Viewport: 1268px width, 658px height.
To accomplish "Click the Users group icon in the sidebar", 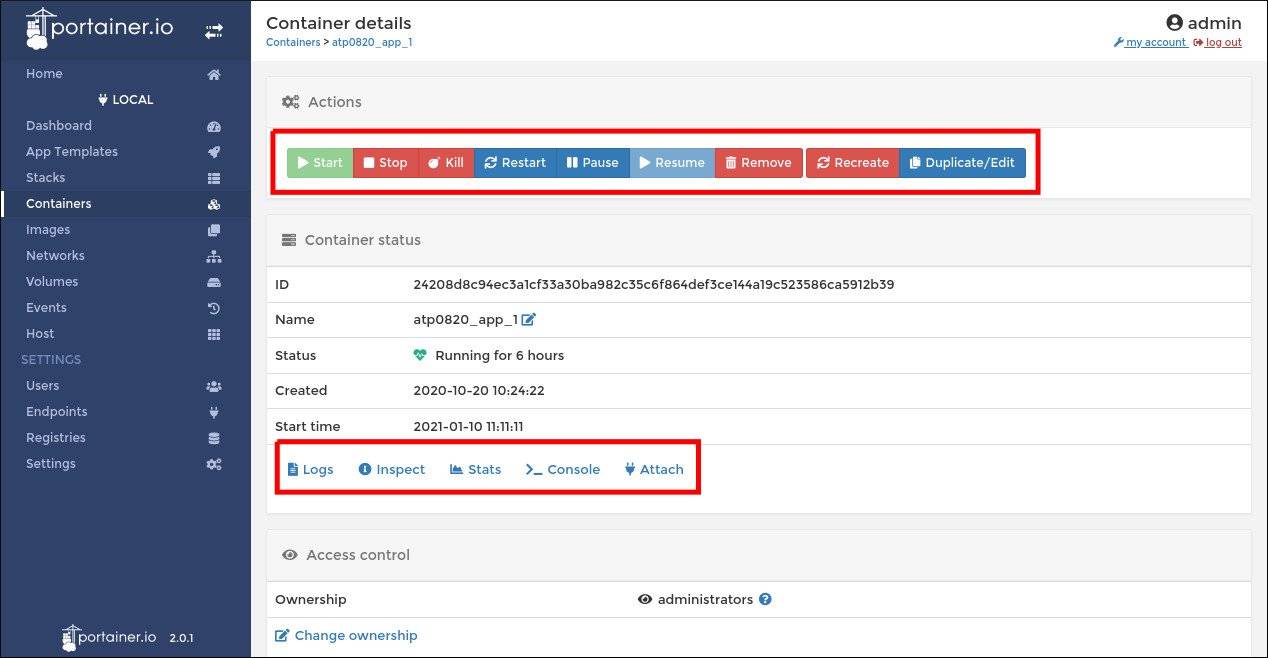I will pos(213,385).
